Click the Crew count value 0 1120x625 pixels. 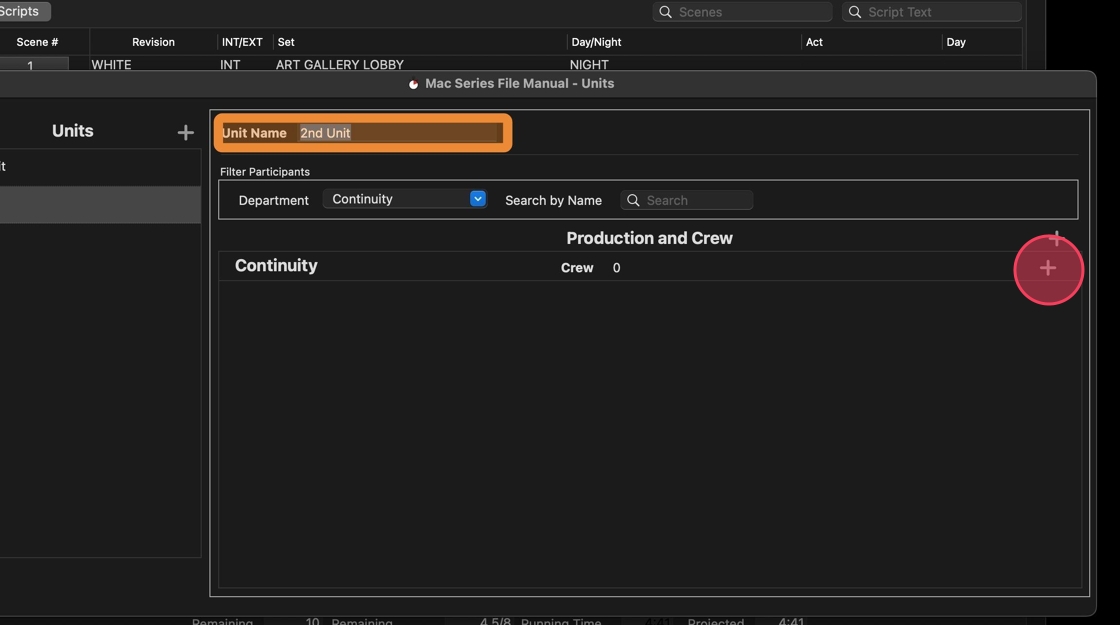[x=616, y=268]
